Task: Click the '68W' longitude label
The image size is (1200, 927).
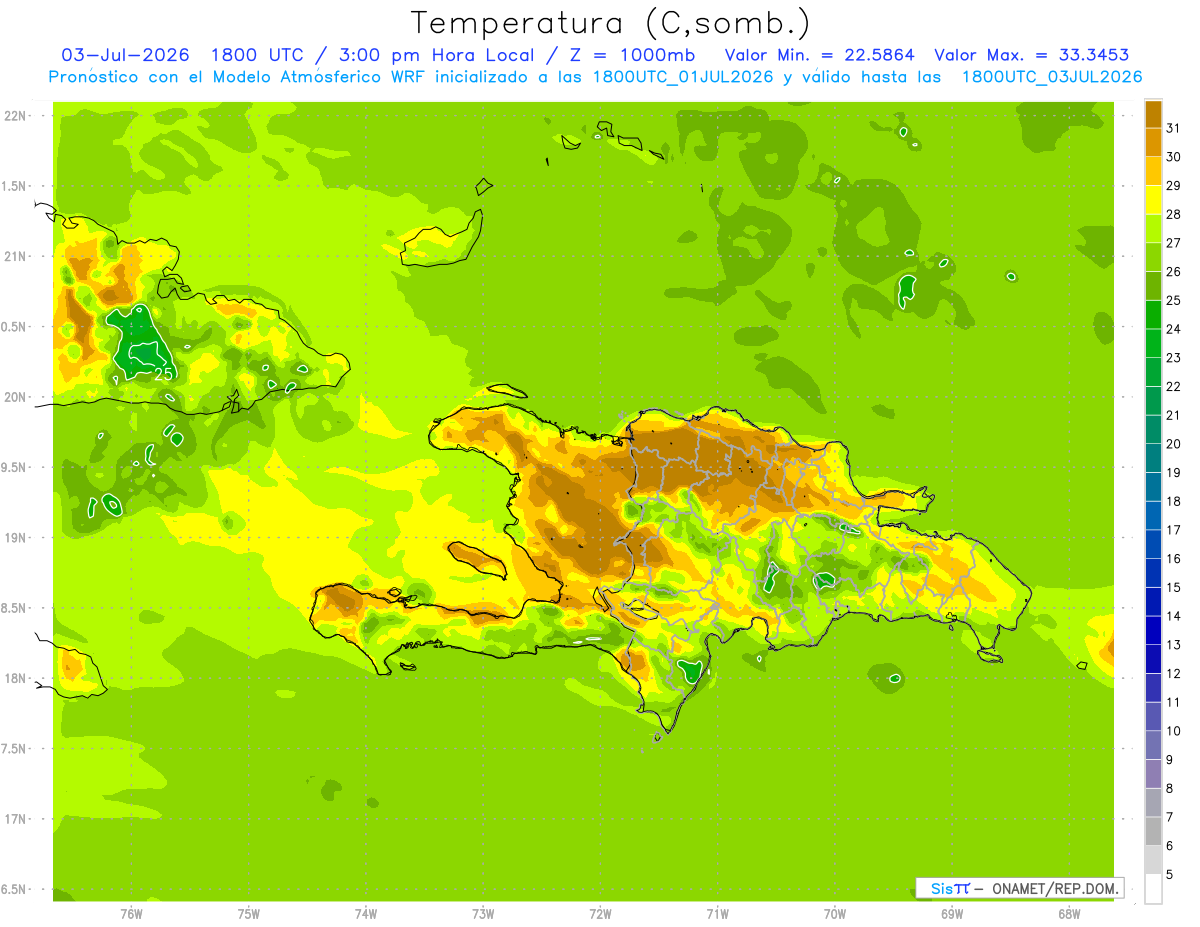Action: (1069, 913)
